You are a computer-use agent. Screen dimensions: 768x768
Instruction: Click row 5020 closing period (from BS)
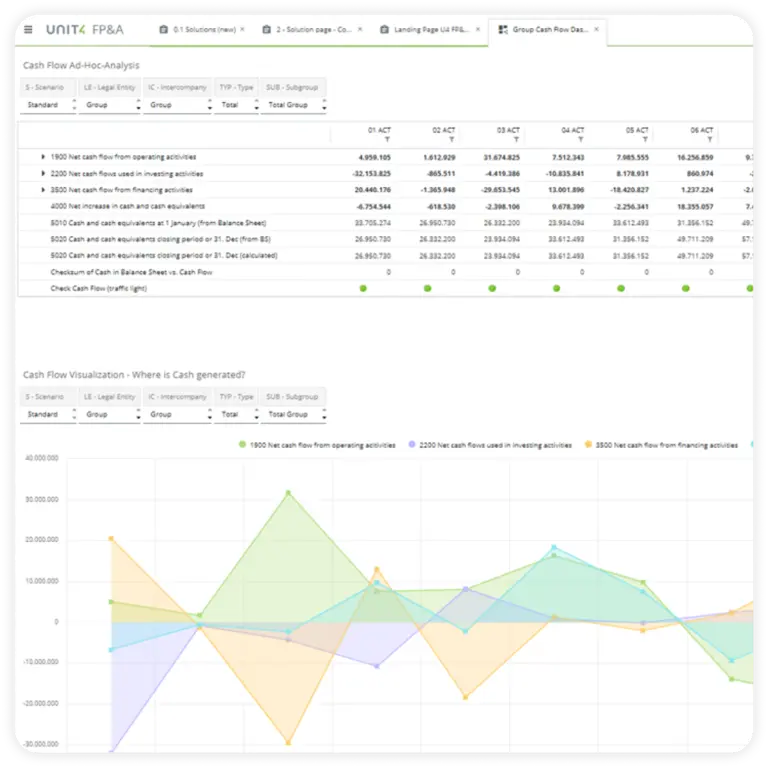click(161, 239)
